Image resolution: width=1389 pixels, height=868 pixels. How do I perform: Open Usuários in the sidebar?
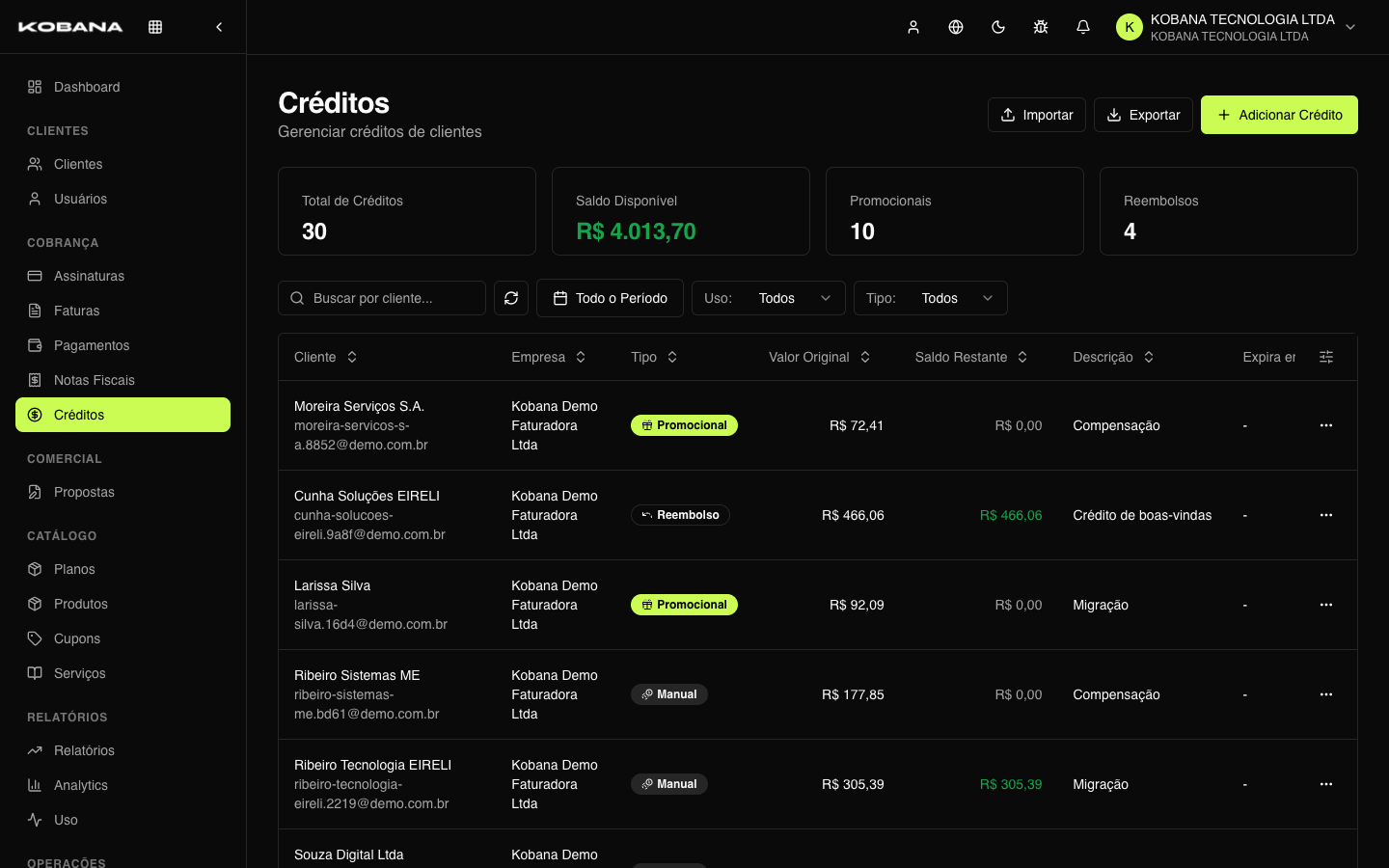point(123,199)
